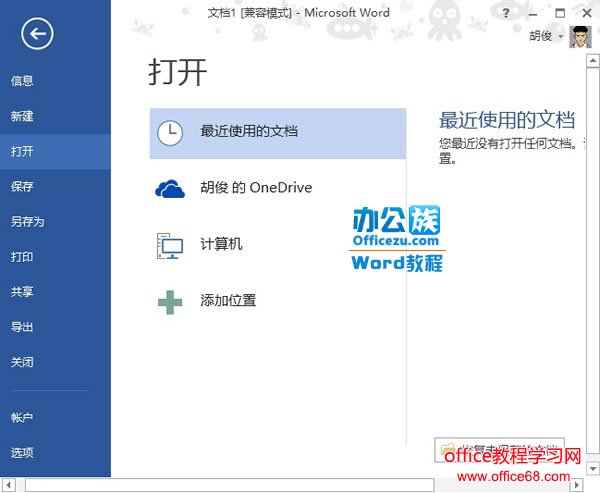Click the OneDrive cloud icon

click(x=170, y=189)
